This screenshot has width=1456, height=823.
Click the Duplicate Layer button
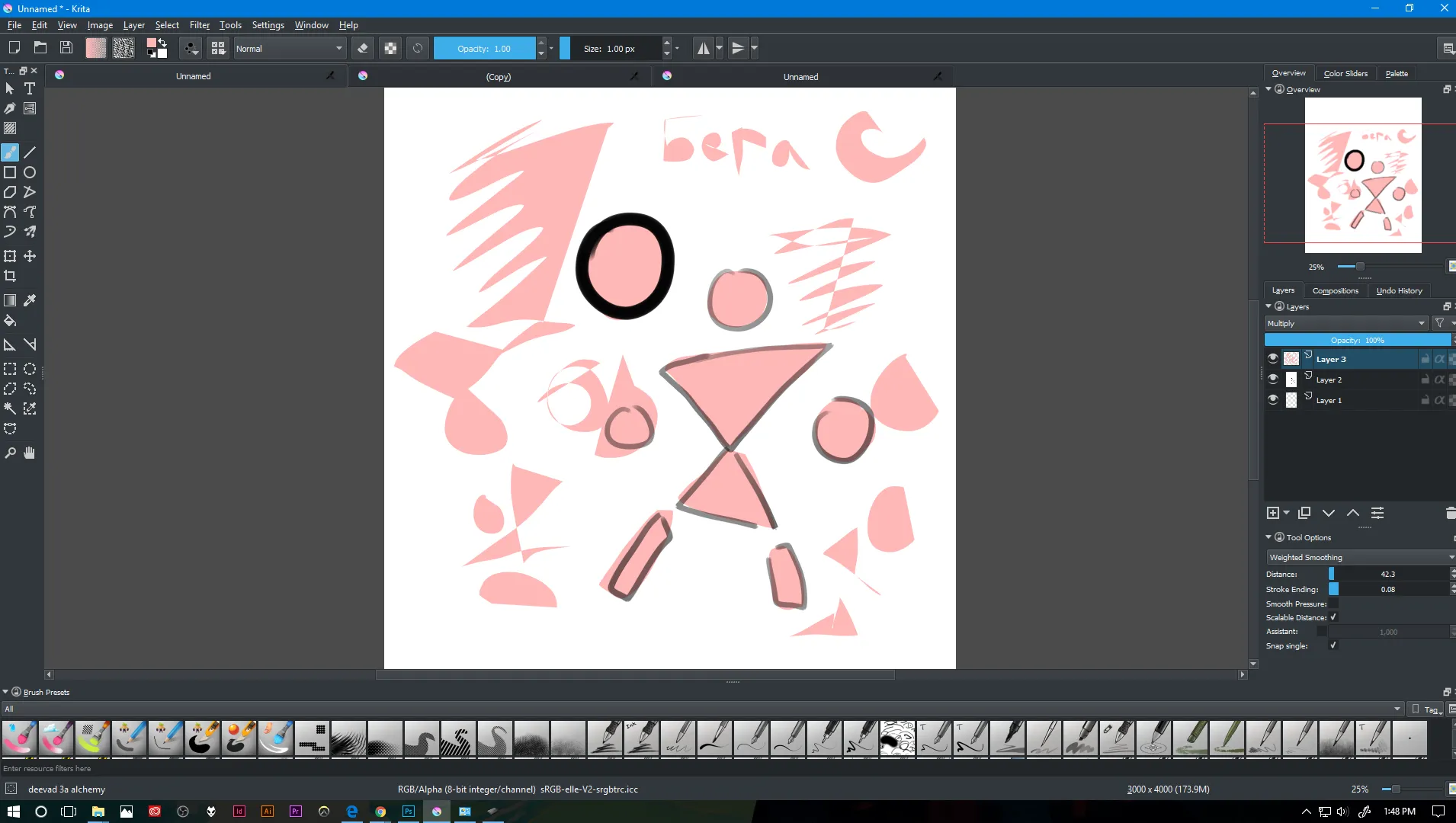click(1305, 513)
